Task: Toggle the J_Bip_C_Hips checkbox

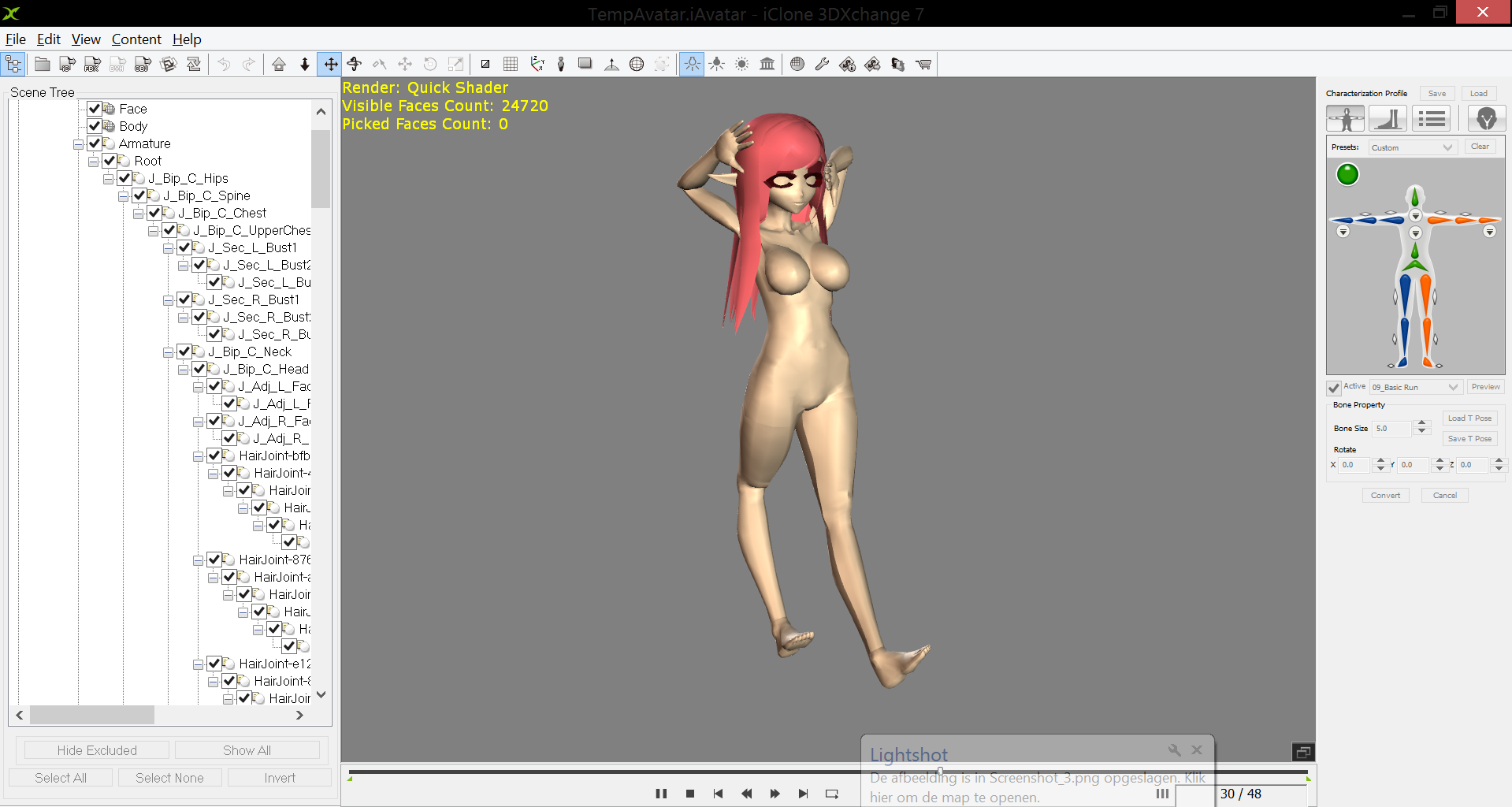Action: click(x=124, y=178)
